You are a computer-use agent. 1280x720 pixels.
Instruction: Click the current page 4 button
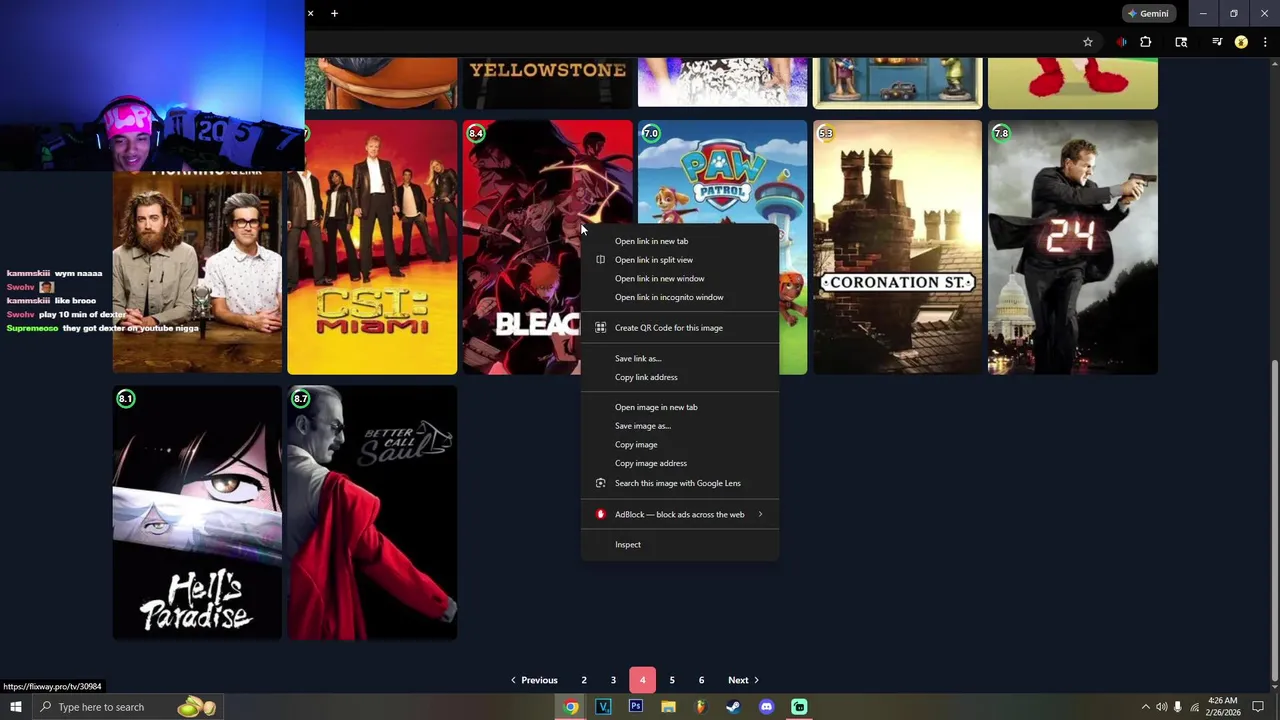pyautogui.click(x=642, y=680)
